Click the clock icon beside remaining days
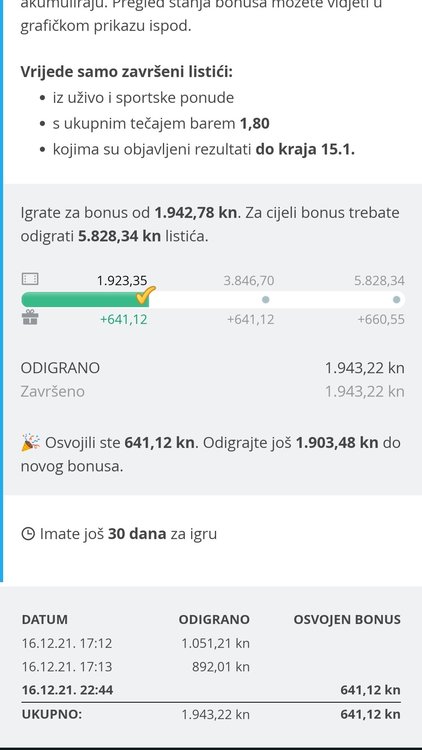 tap(28, 533)
